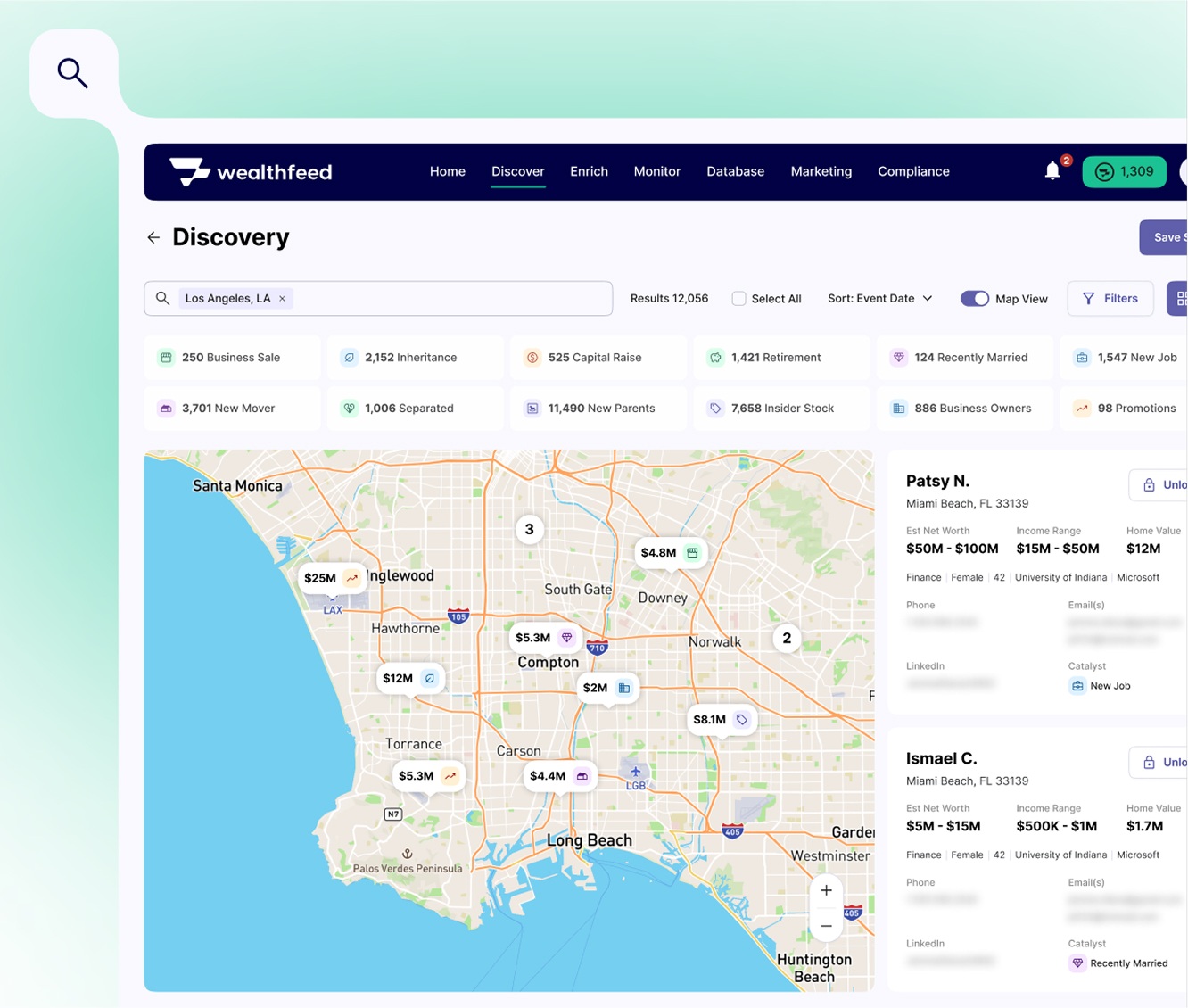Open the 1,309 credits balance menu

coord(1124,171)
